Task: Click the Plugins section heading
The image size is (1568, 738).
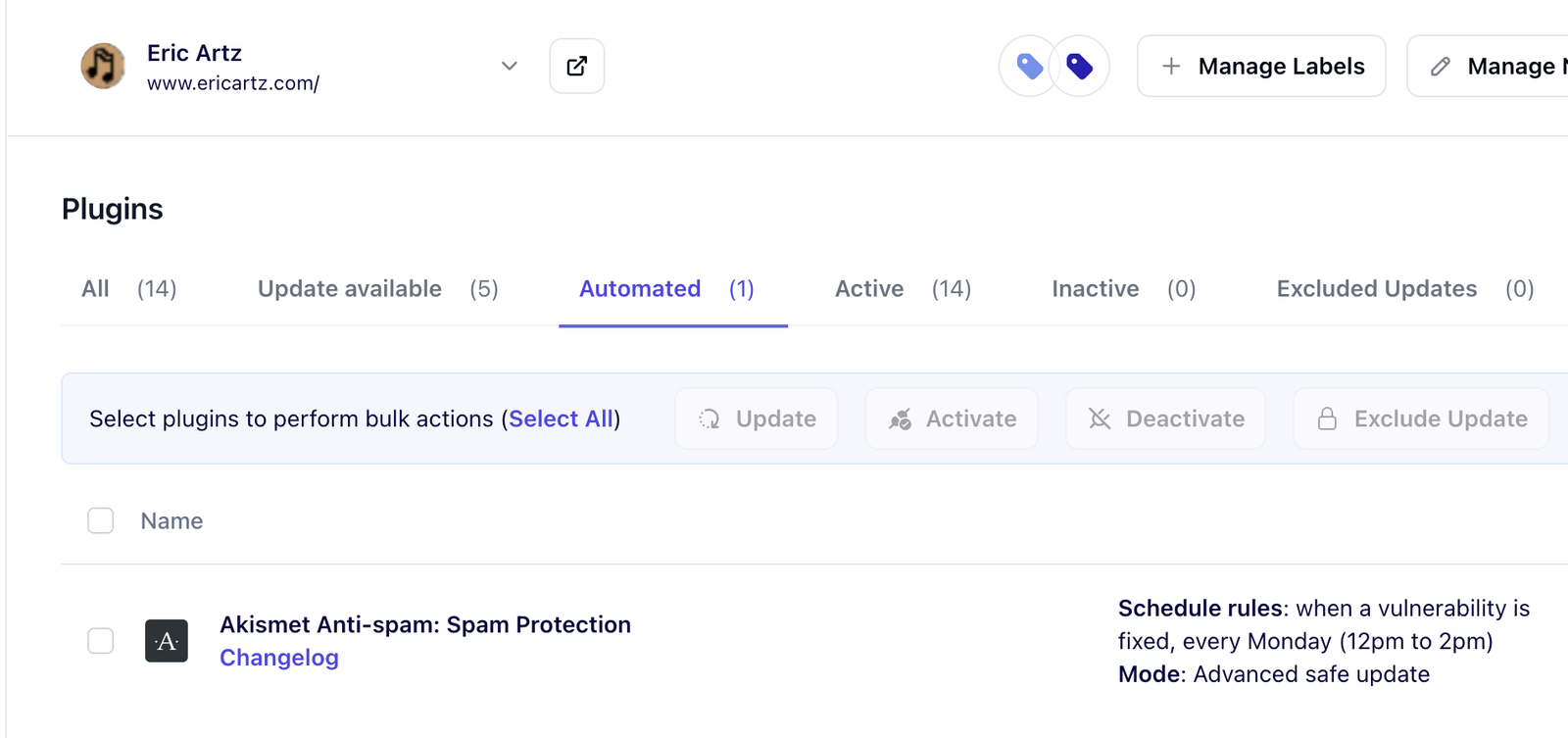Action: tap(113, 209)
